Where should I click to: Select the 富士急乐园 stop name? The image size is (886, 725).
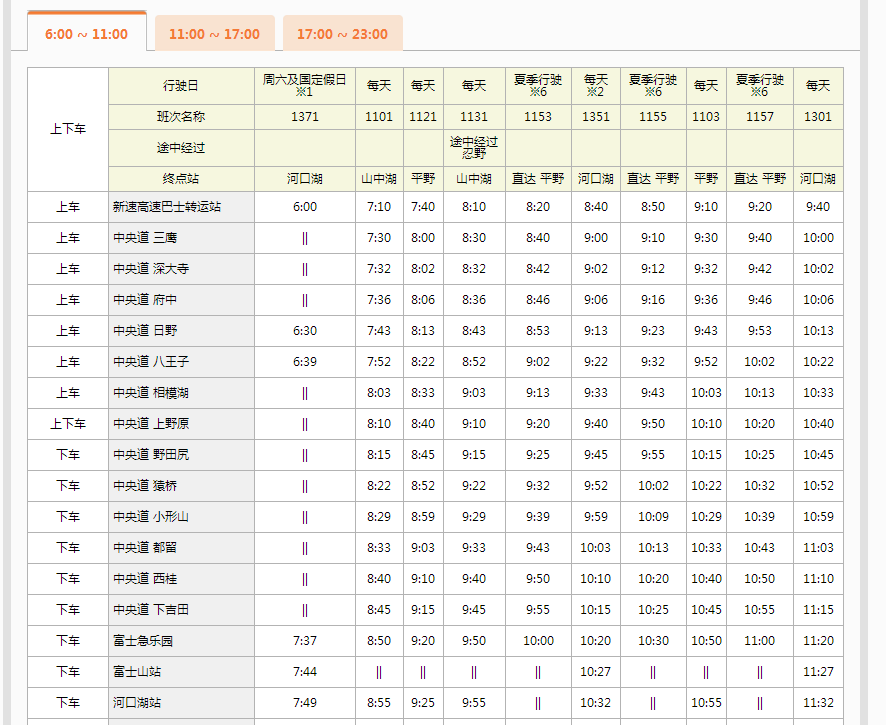click(x=143, y=641)
